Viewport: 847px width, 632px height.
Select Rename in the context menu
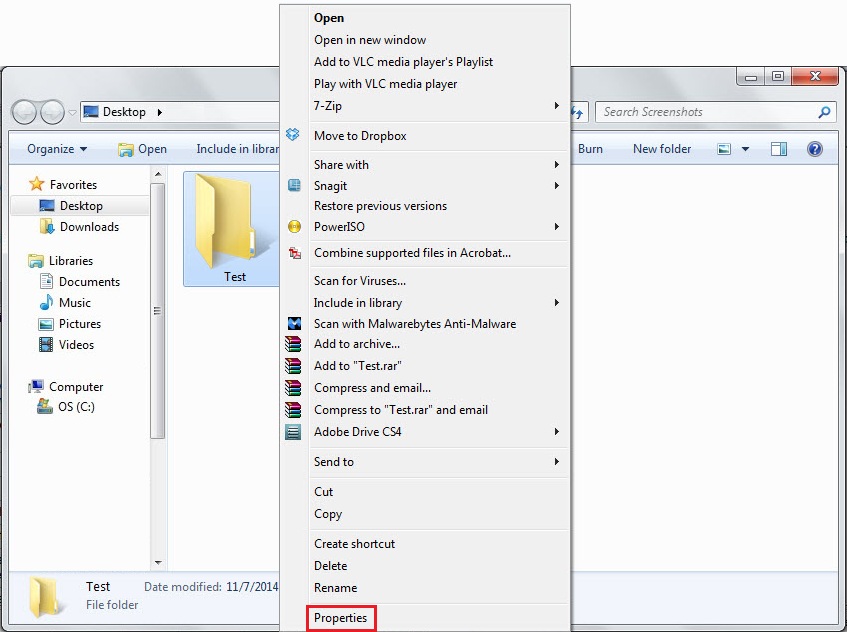(335, 588)
